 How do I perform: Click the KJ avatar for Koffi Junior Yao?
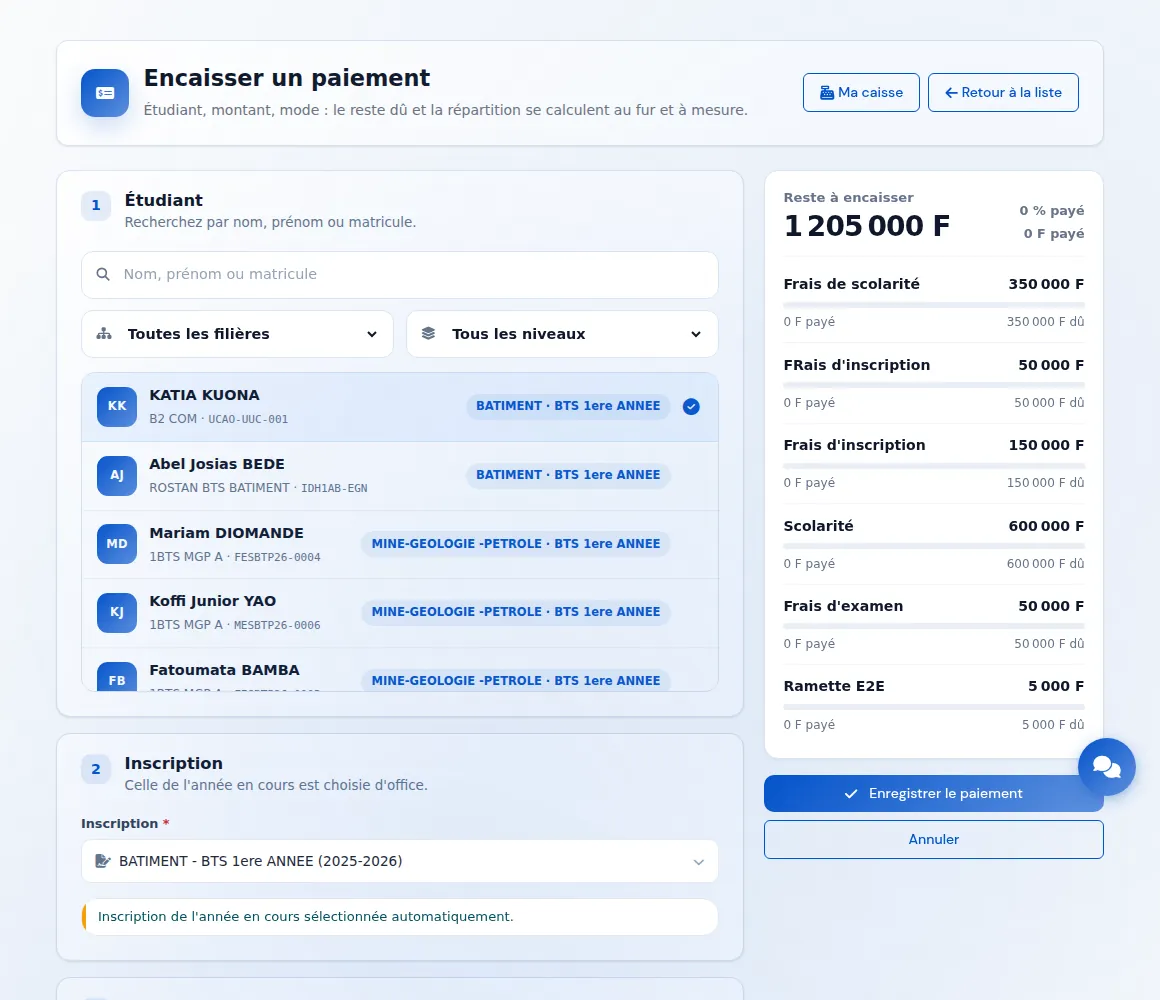tap(117, 612)
